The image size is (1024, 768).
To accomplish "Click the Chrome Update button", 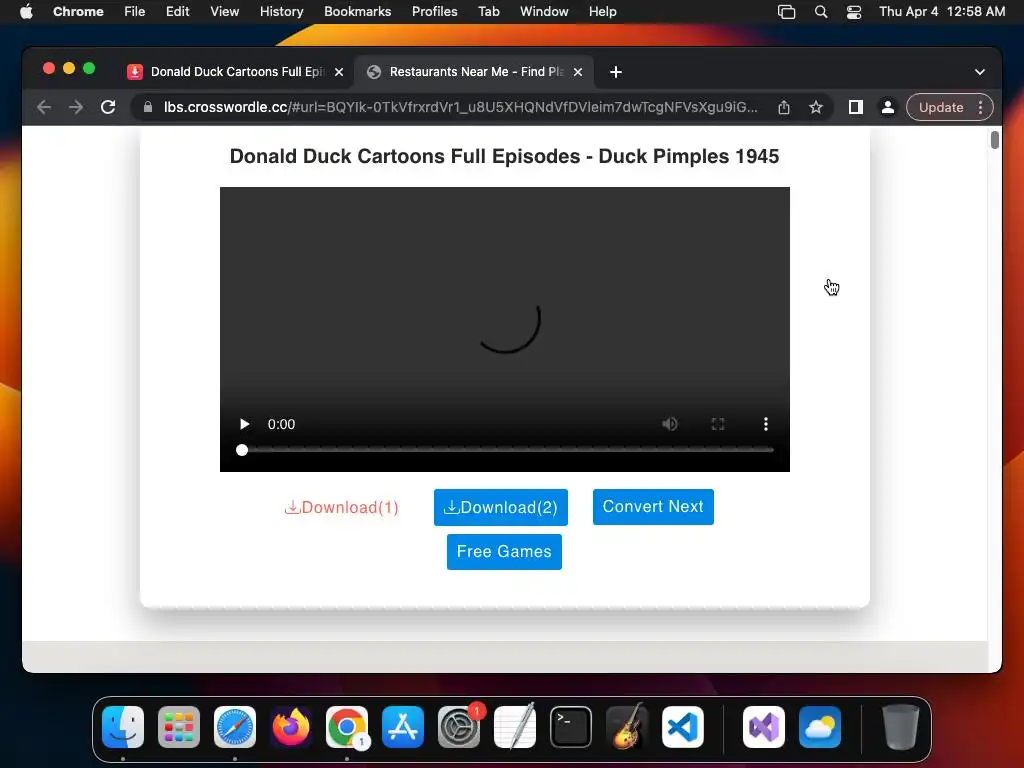I will (941, 107).
